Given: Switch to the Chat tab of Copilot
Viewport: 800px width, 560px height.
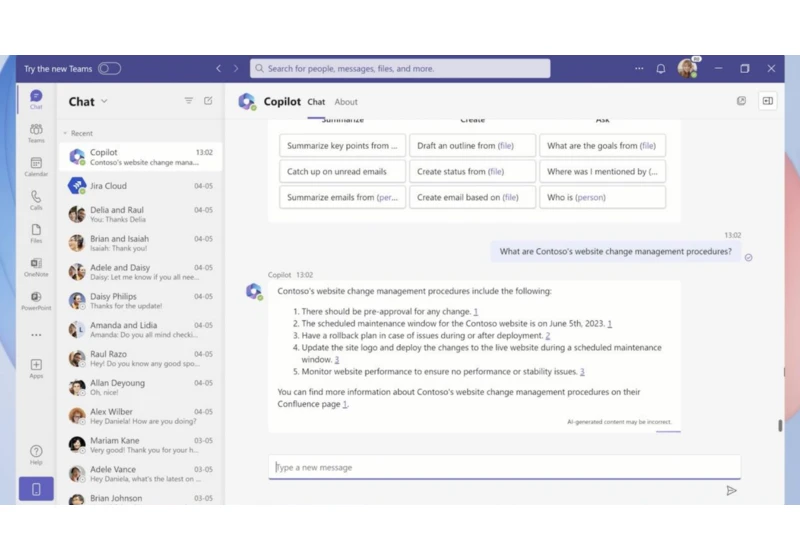Looking at the screenshot, I should (x=316, y=102).
